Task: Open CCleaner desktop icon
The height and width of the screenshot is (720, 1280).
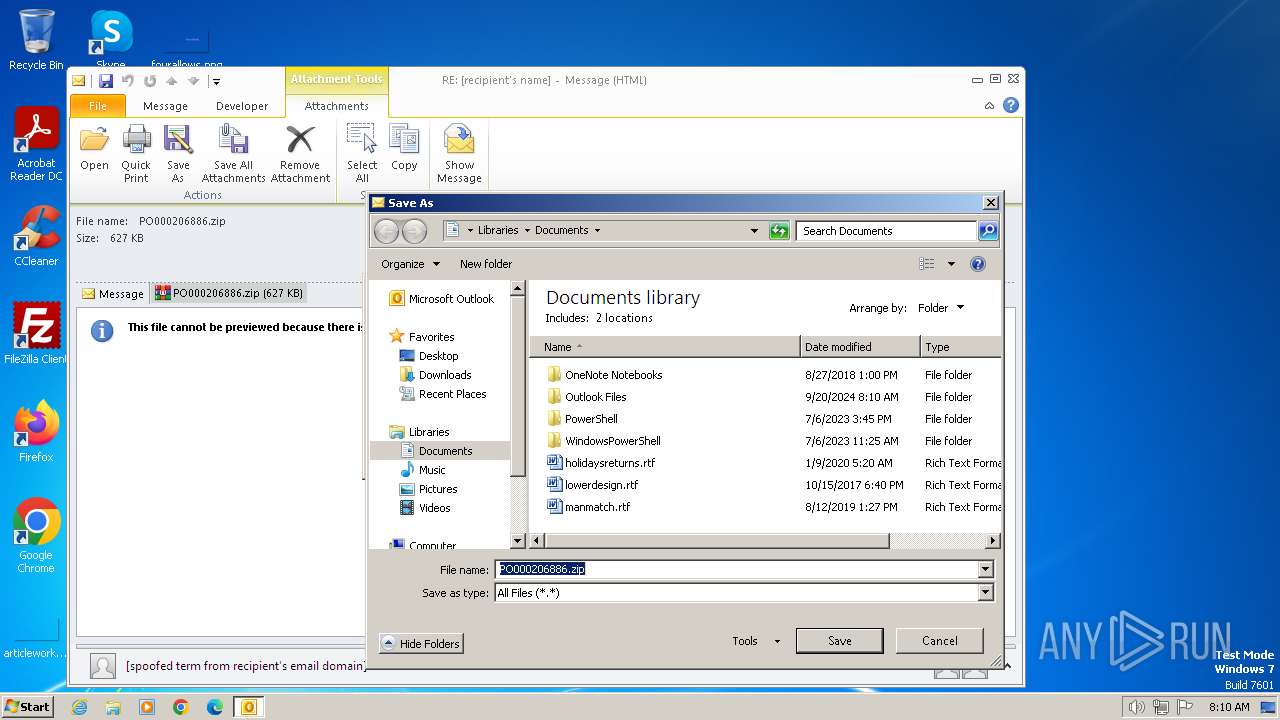Action: click(36, 236)
